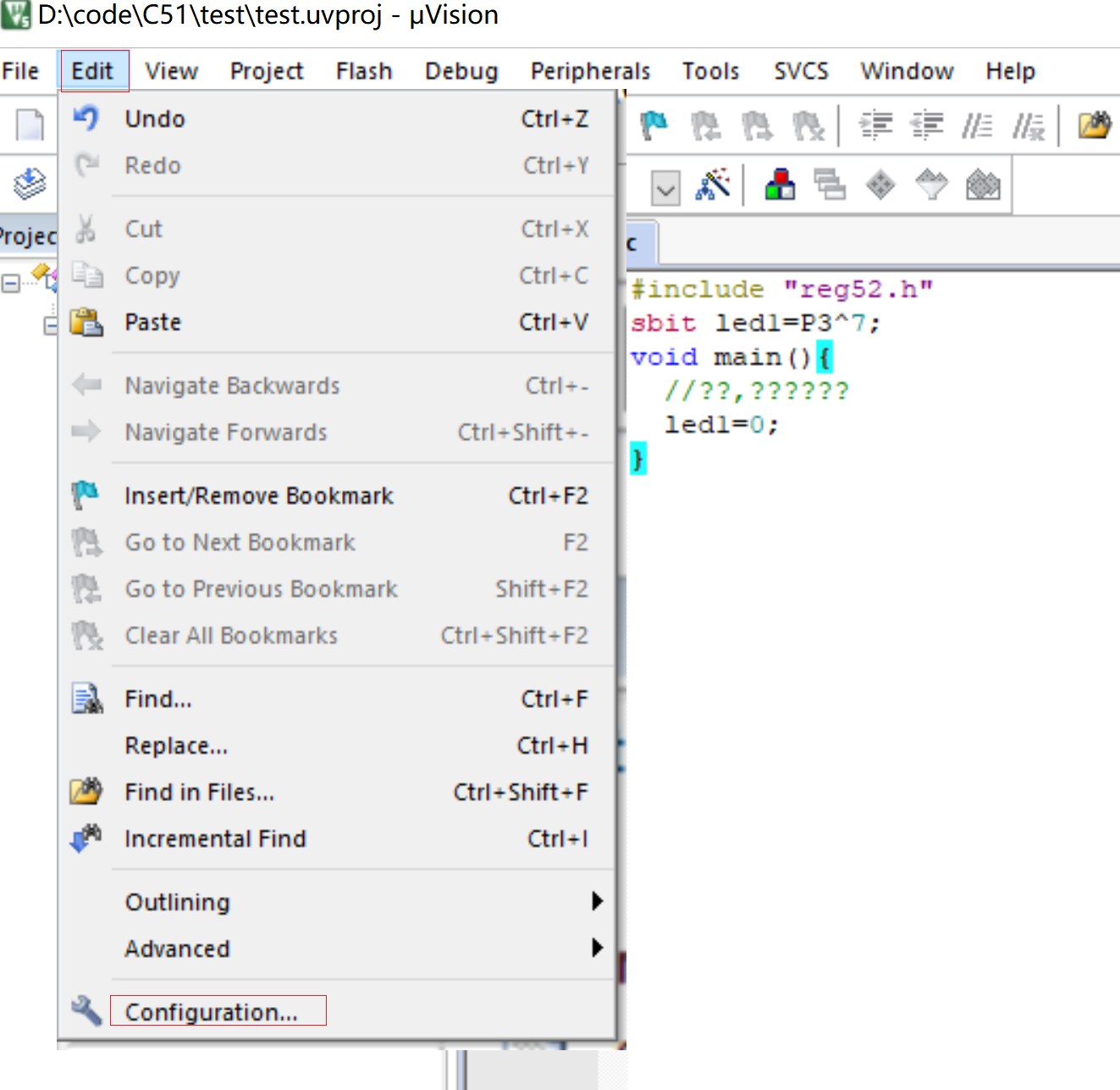Viewport: 1120px width, 1090px height.
Task: Click the led1=0; code line
Action: pos(721,425)
